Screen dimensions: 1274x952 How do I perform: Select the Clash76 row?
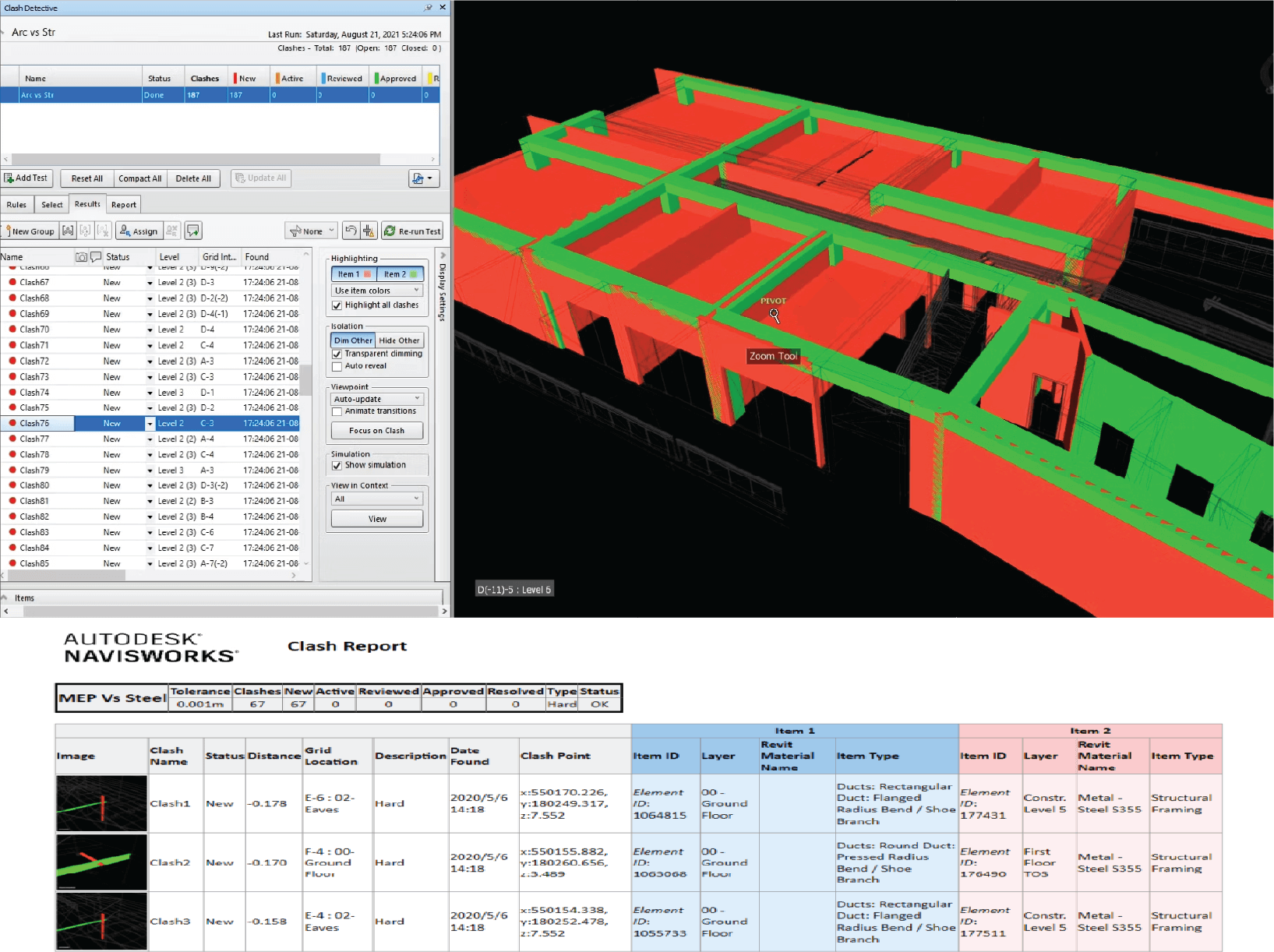click(x=150, y=424)
